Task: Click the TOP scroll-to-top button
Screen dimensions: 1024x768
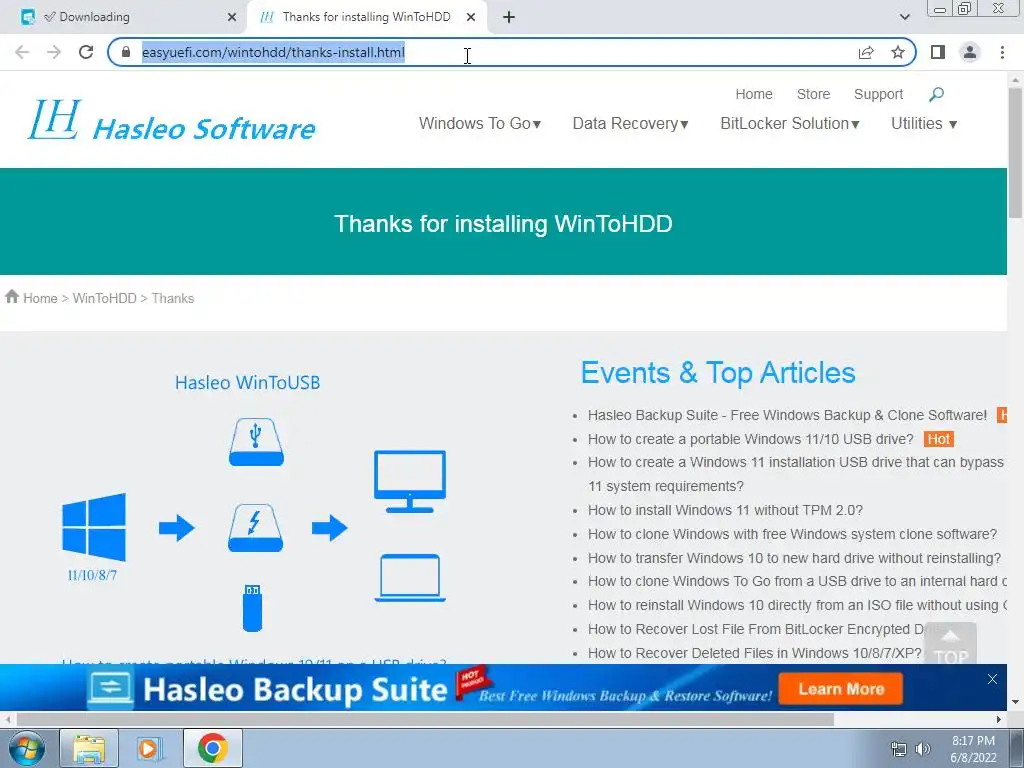Action: [x=950, y=645]
